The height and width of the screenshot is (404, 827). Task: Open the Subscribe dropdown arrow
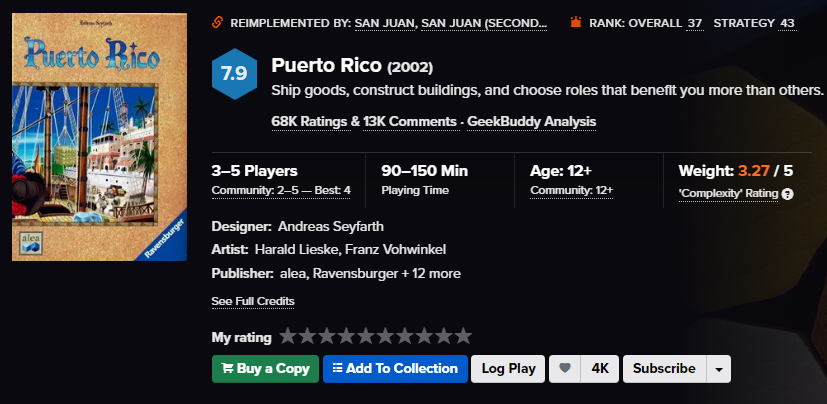(x=719, y=369)
